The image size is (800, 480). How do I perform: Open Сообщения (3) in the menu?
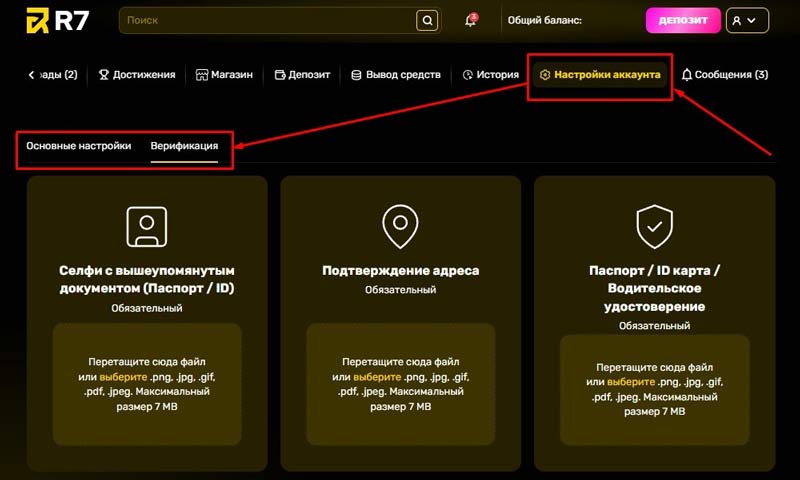pyautogui.click(x=724, y=75)
